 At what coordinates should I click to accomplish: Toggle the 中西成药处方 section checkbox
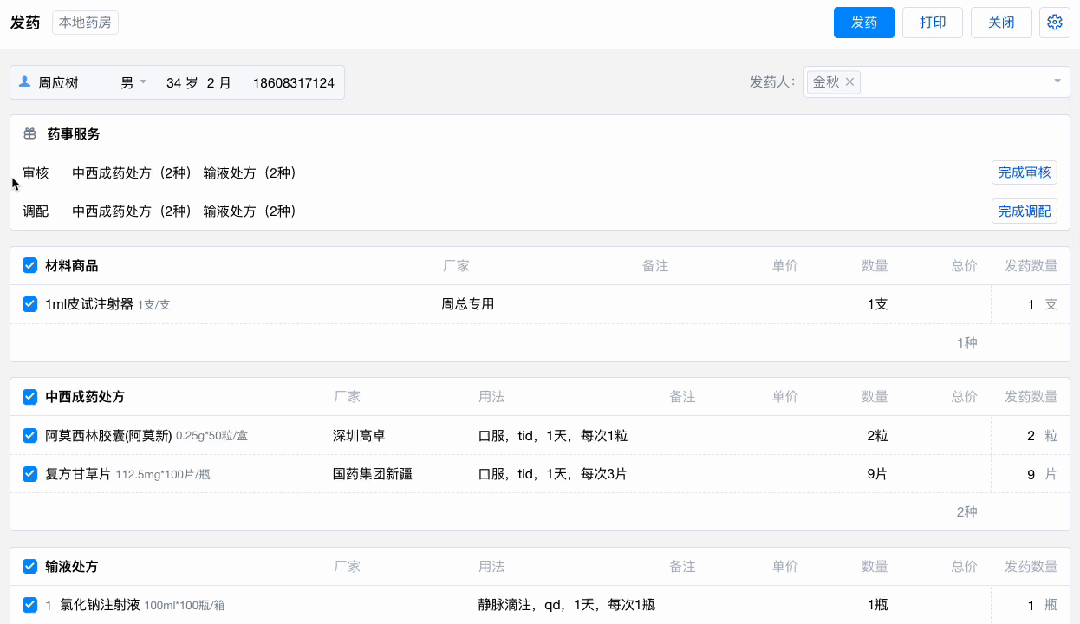[30, 397]
